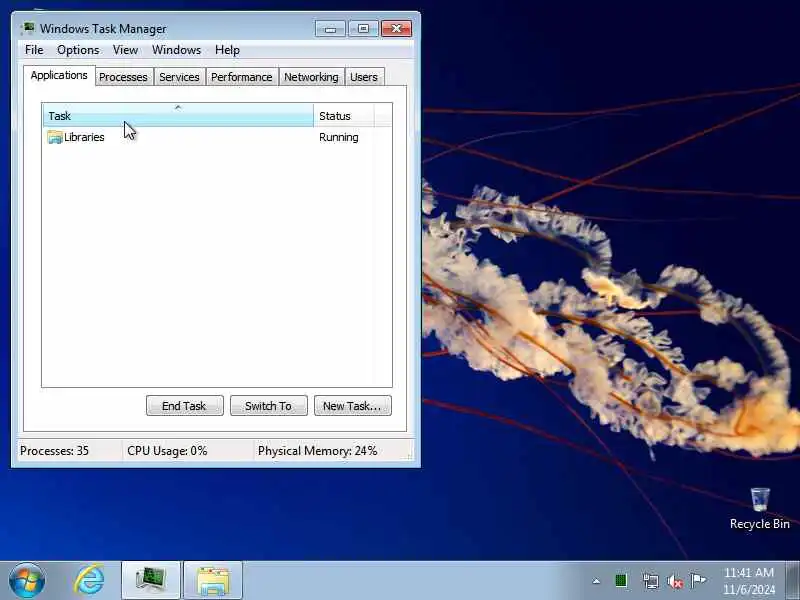Open the Windows Start menu orb
Viewport: 800px width, 600px height.
click(x=27, y=581)
